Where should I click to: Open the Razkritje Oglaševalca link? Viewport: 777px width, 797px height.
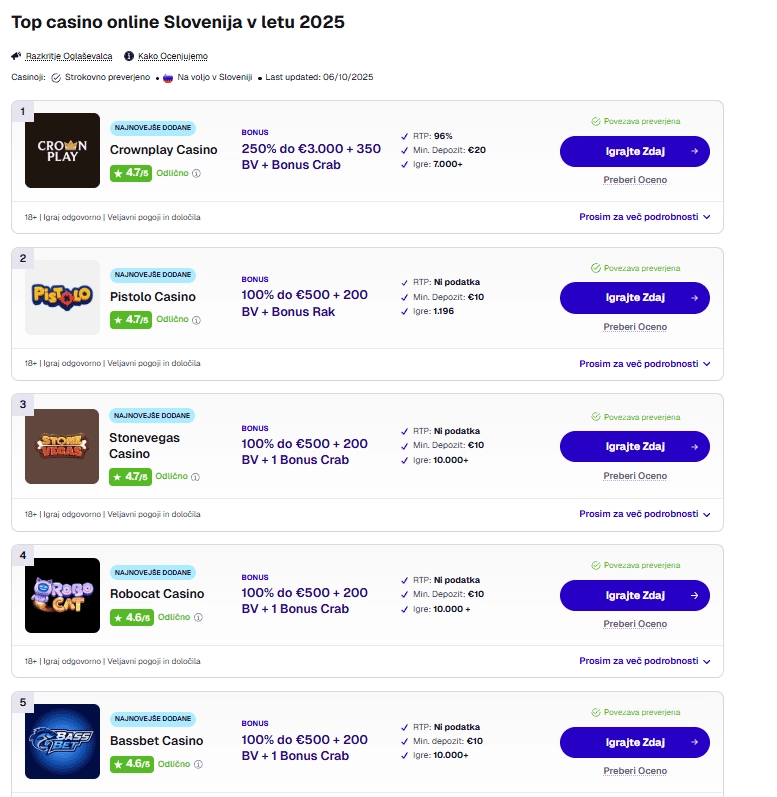click(68, 56)
